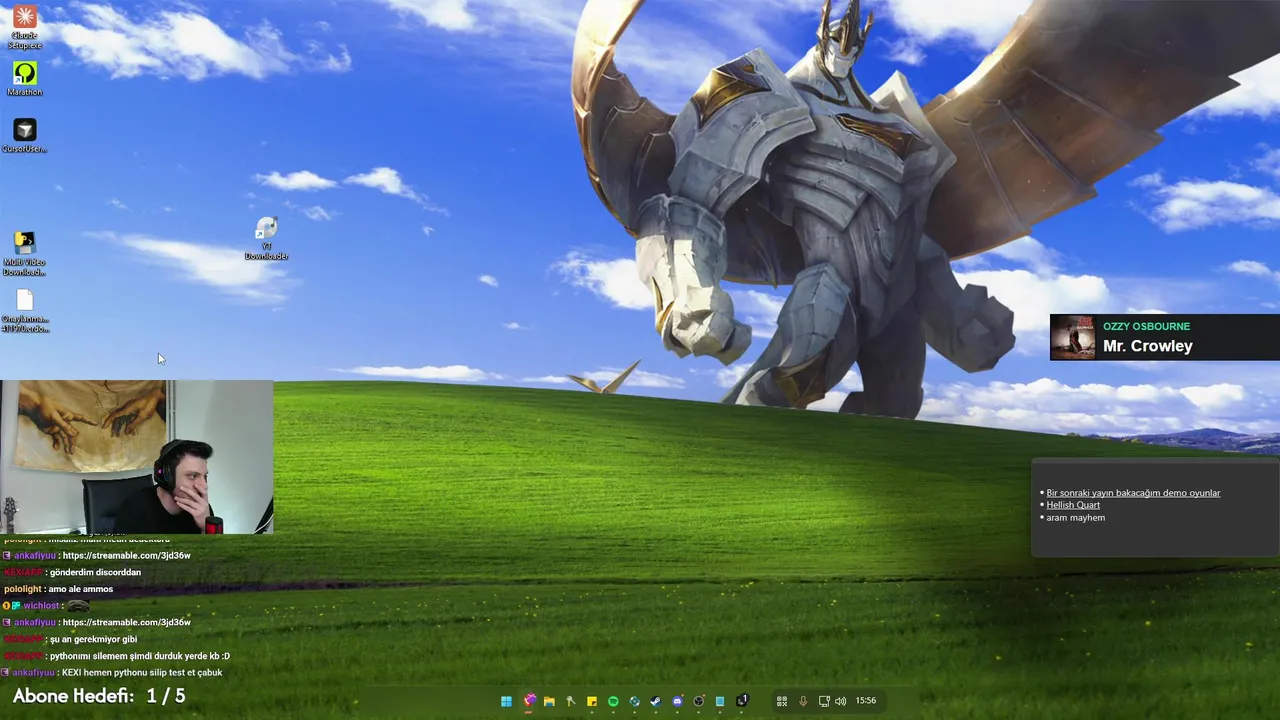Click the microphone tray icon
This screenshot has height=720, width=1280.
coord(803,701)
